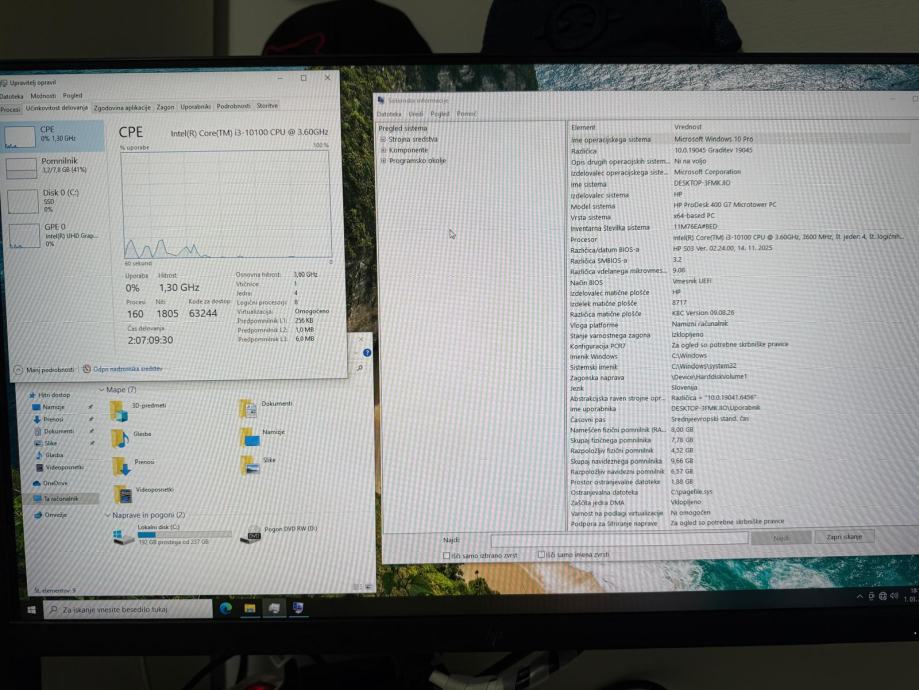Open the Dokumenti folder icon in main pane

(248, 409)
